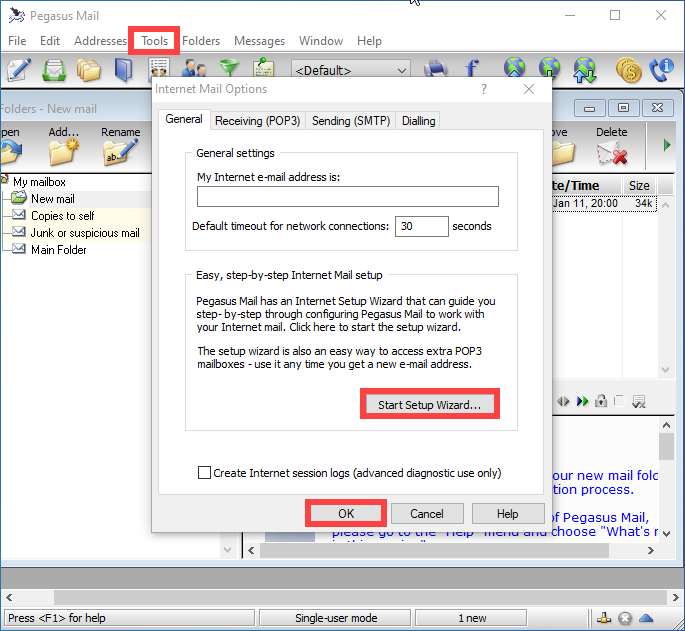
Task: Click the blue letter f font icon
Action: 471,68
